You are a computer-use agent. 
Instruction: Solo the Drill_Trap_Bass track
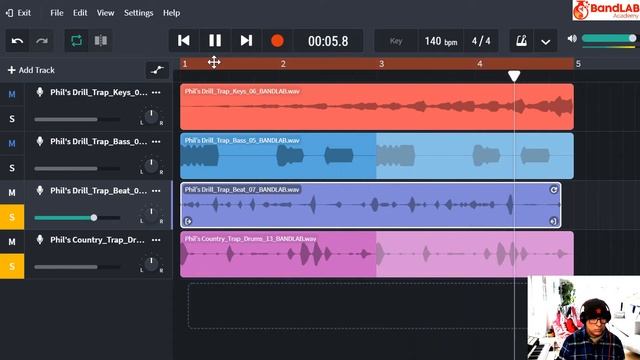[12, 168]
